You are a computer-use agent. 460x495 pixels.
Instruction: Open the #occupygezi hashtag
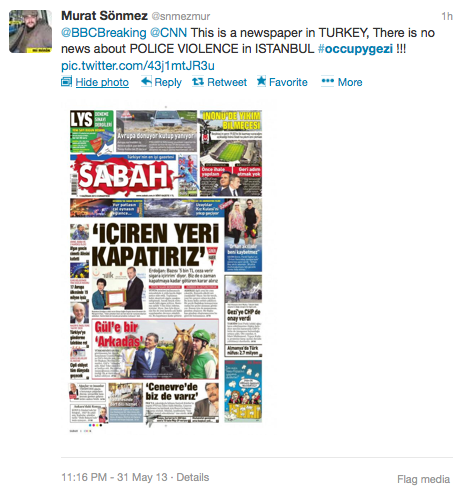coord(355,49)
